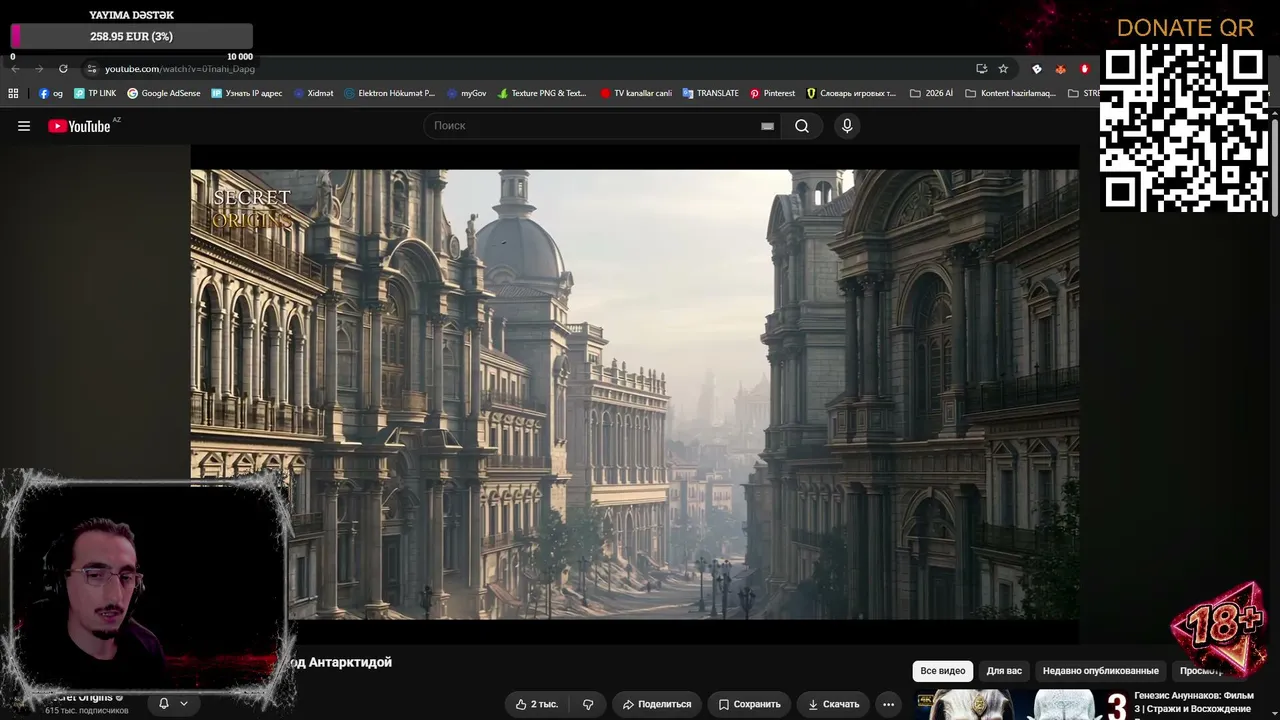Open the TP LINK bookmark
Screen dimensions: 1280x720
95,93
